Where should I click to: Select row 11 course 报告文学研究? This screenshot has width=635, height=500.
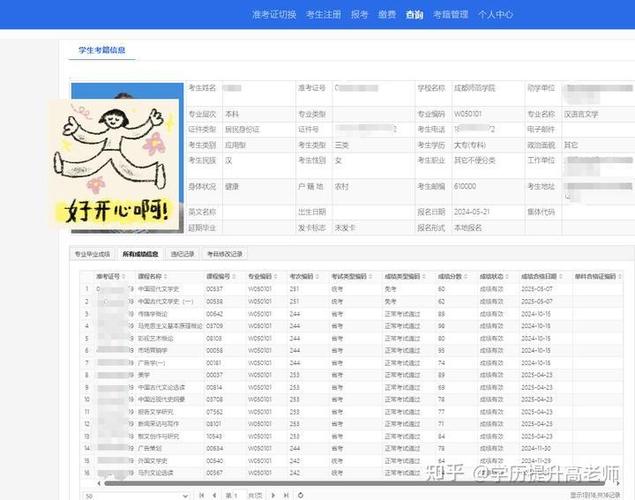pos(156,412)
